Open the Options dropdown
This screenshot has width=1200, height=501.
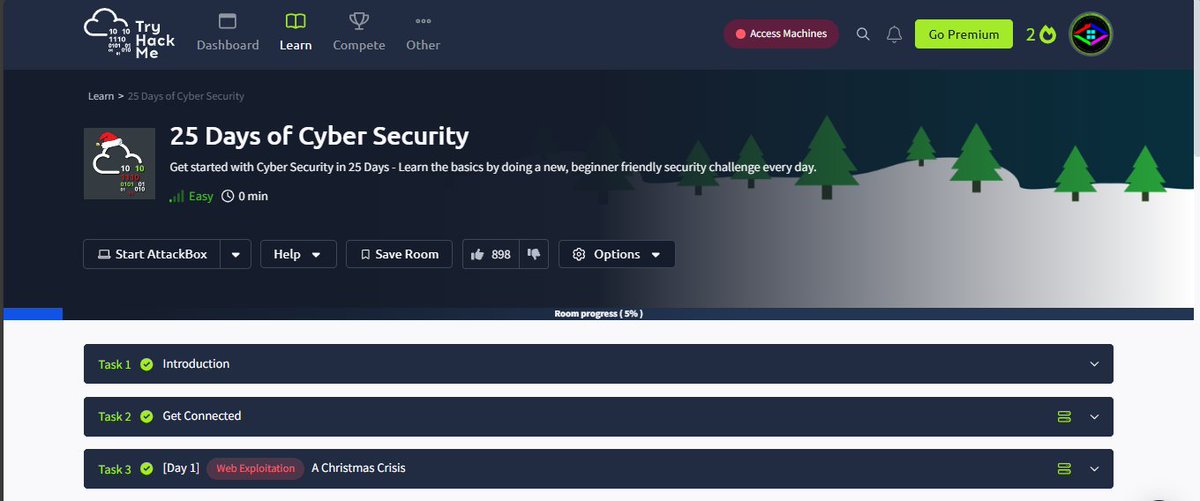pos(617,254)
